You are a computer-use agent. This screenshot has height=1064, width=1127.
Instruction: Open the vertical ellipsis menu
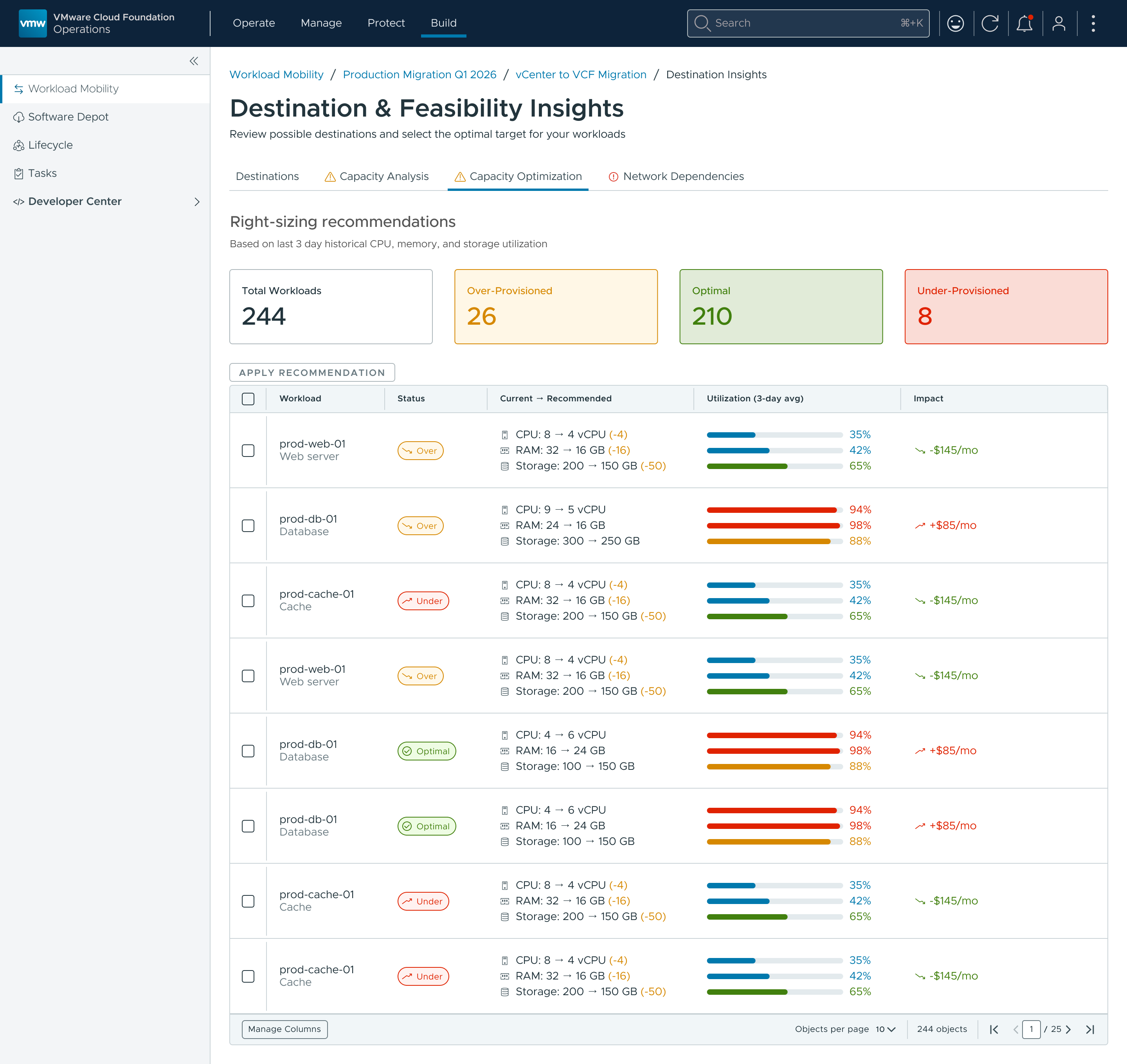(x=1093, y=23)
